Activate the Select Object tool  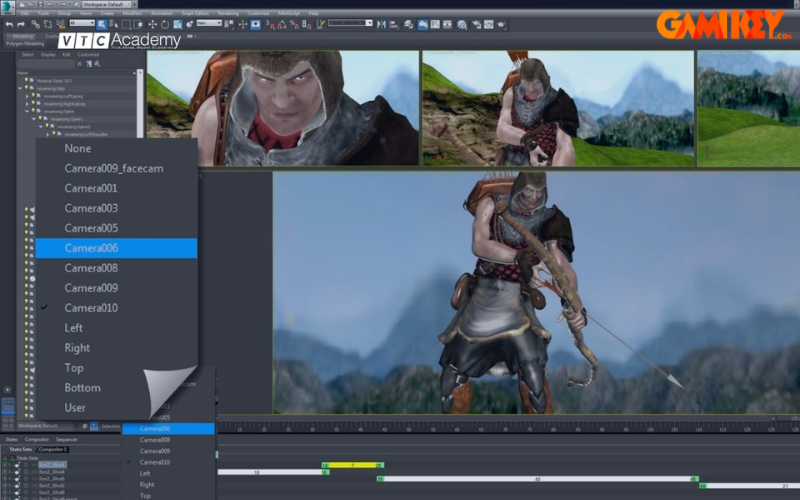[x=102, y=24]
